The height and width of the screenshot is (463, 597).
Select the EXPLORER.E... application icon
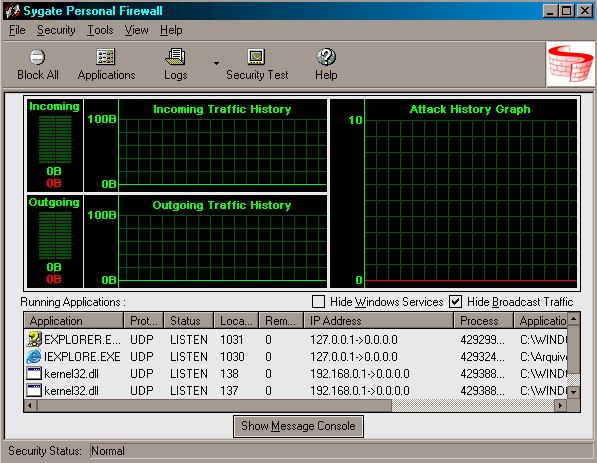click(x=34, y=339)
